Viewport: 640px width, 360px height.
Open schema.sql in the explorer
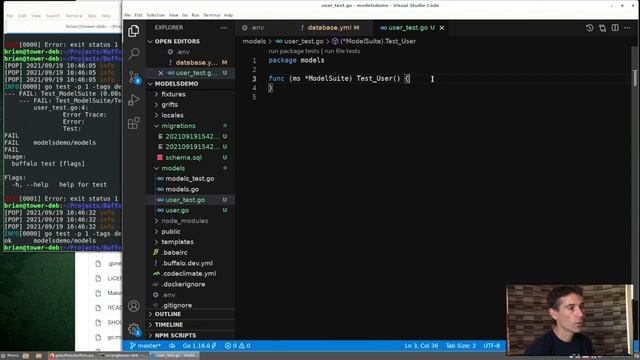coord(184,158)
